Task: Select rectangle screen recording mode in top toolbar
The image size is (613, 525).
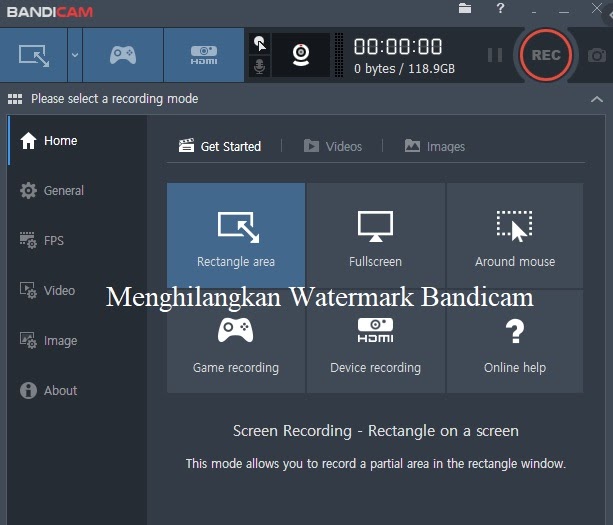Action: (34, 55)
